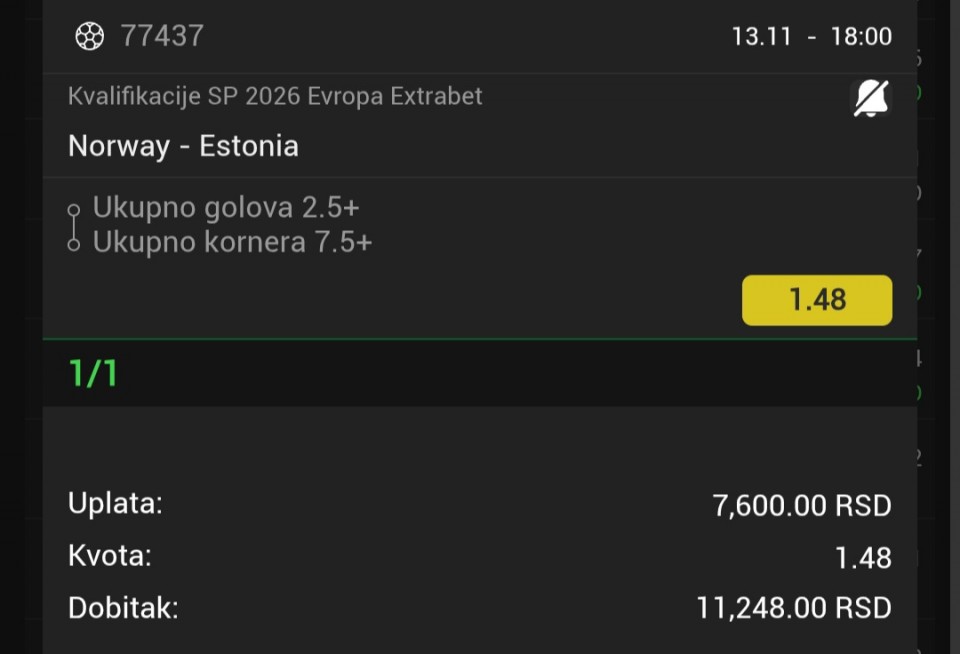Click the Dobitak label
This screenshot has height=654, width=960.
(x=123, y=607)
